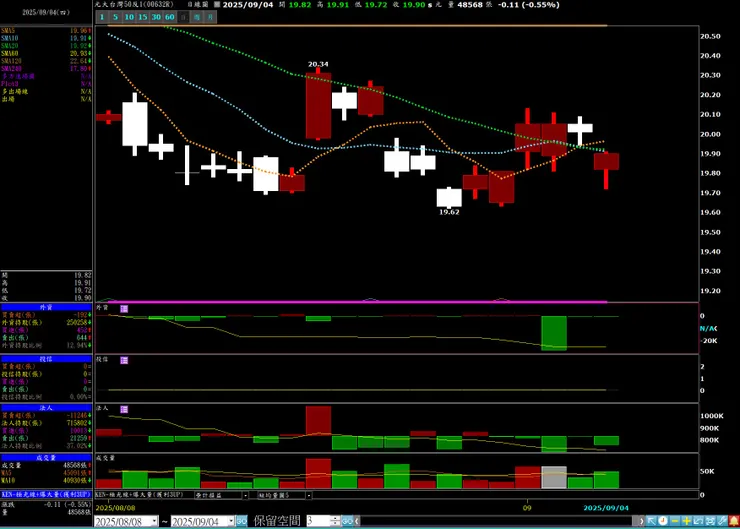Select the 5-minute chart interval
740x529 pixels.
tap(115, 17)
